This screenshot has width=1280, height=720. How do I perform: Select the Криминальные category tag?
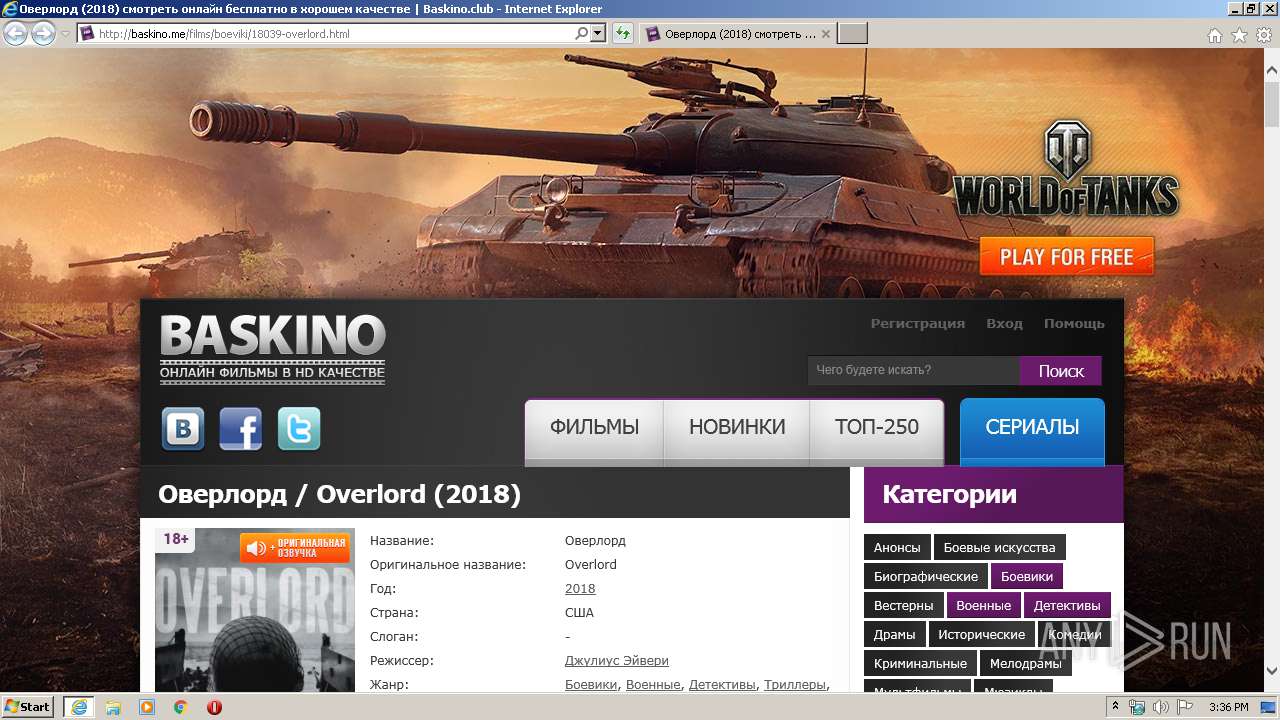coord(920,664)
